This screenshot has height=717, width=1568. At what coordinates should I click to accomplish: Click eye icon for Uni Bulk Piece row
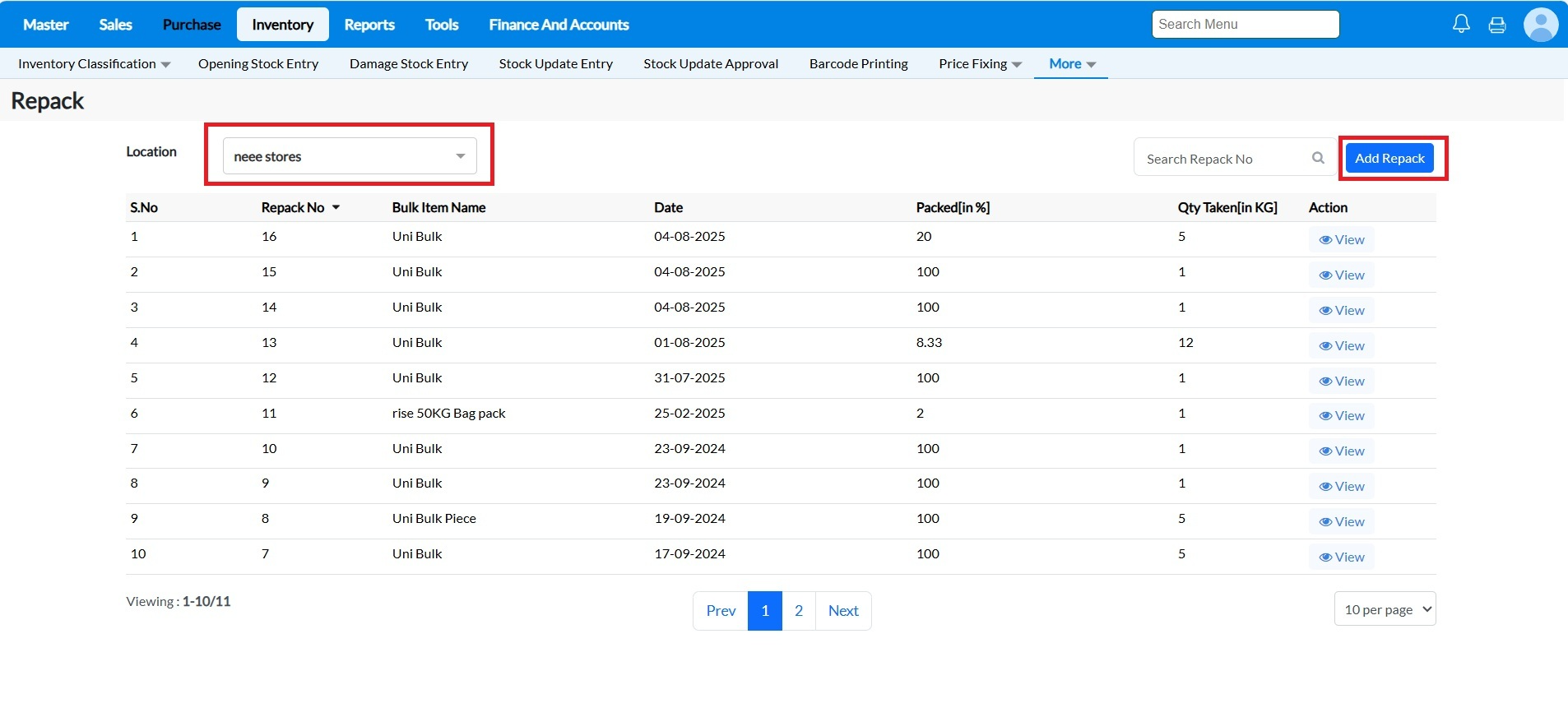[x=1325, y=522]
